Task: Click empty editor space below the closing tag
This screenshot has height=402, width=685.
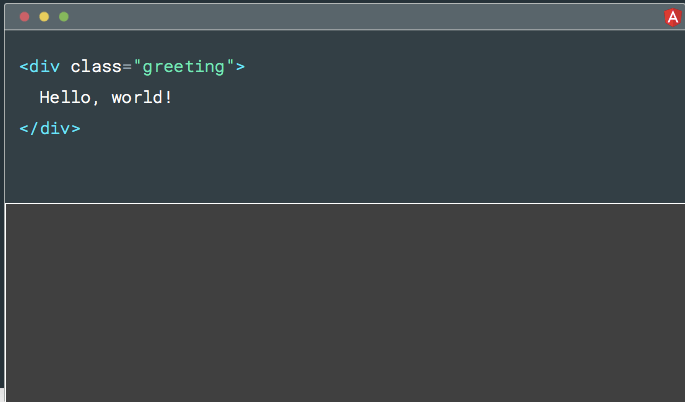Action: tap(300, 170)
